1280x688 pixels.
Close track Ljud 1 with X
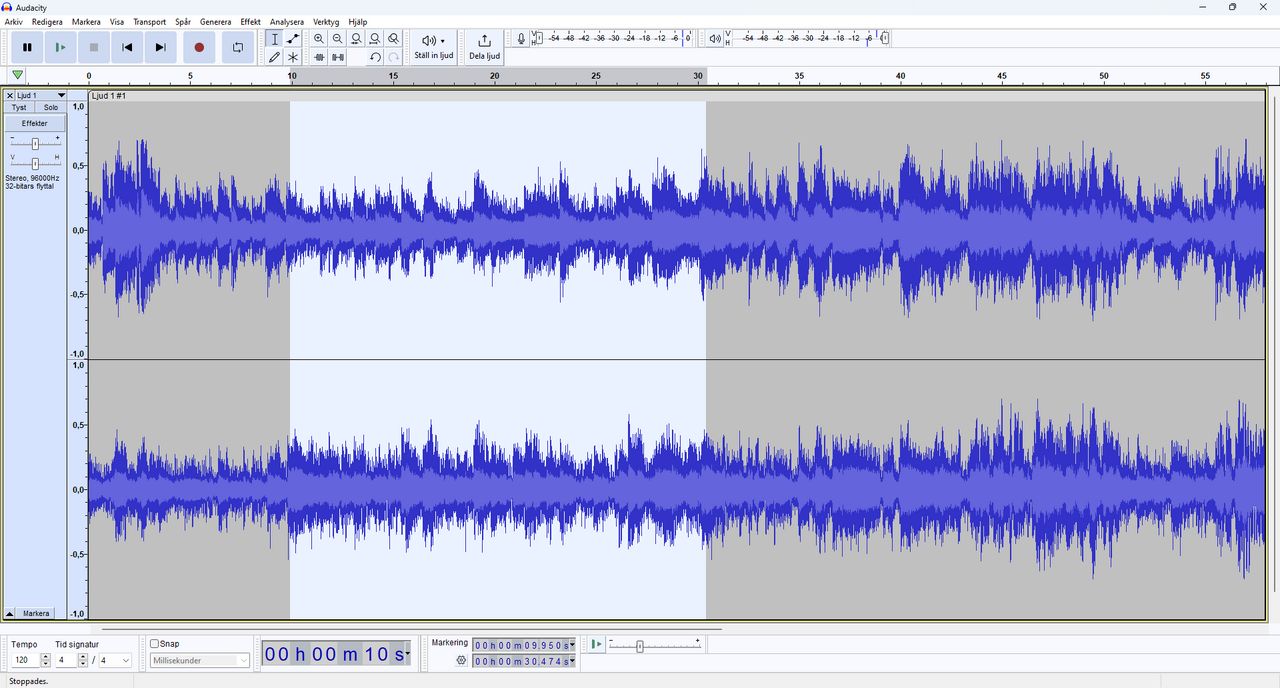click(10, 95)
